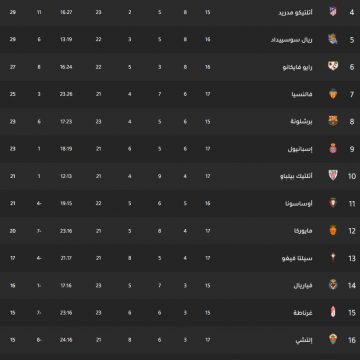Click the Atlético Madrid club crest
This screenshot has width=360, height=360.
pyautogui.click(x=333, y=12)
